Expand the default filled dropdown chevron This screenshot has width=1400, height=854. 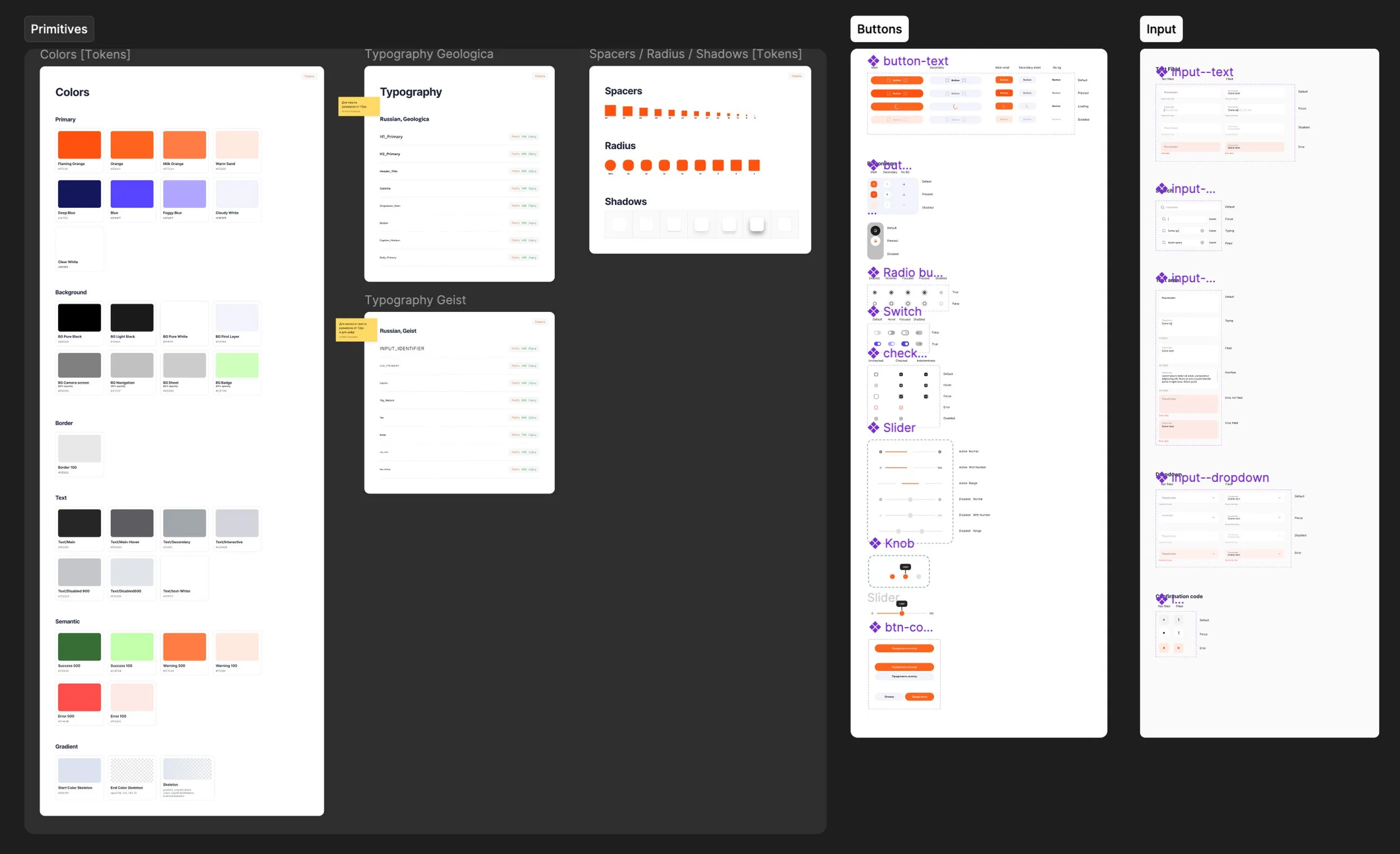pyautogui.click(x=1280, y=498)
